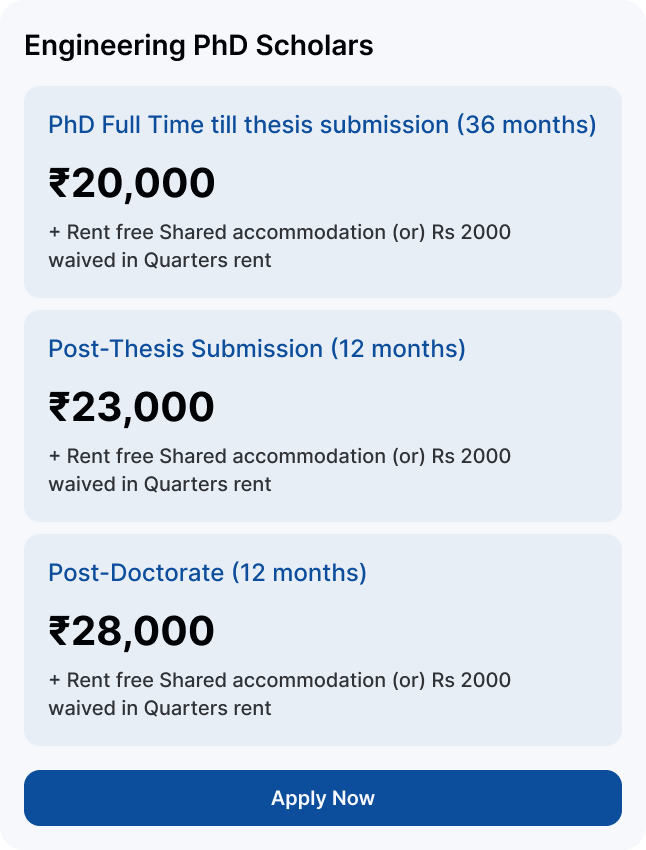Select the Engineering PhD Scholars heading

[x=199, y=46]
